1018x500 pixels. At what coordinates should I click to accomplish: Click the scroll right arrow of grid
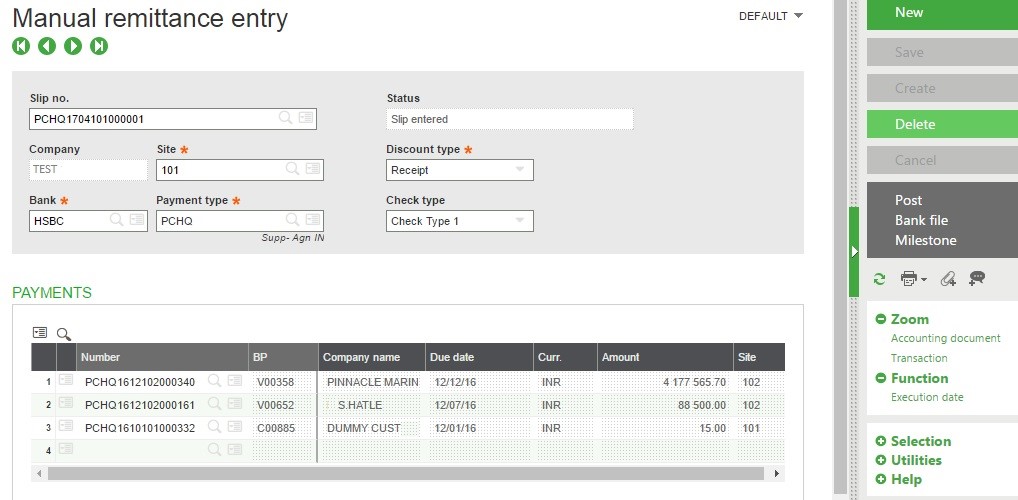(776, 474)
